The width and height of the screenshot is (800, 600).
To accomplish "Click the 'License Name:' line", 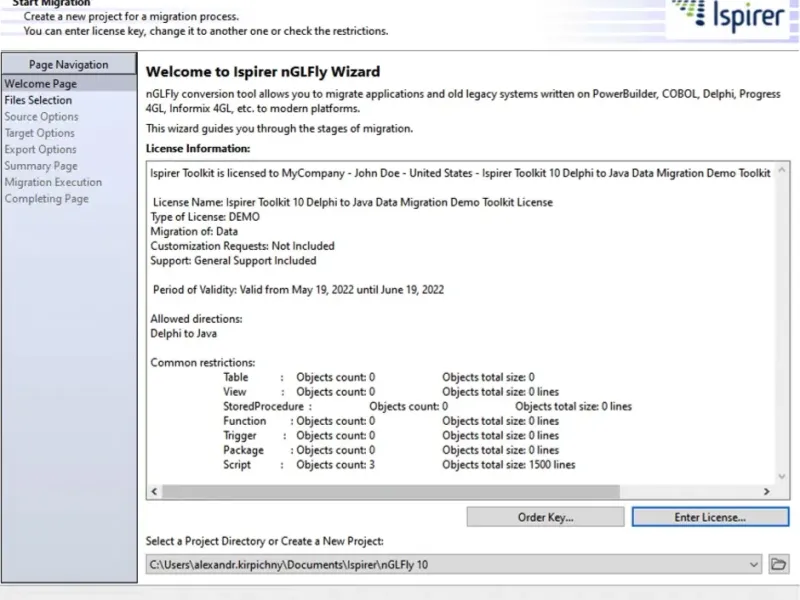I will tap(353, 203).
